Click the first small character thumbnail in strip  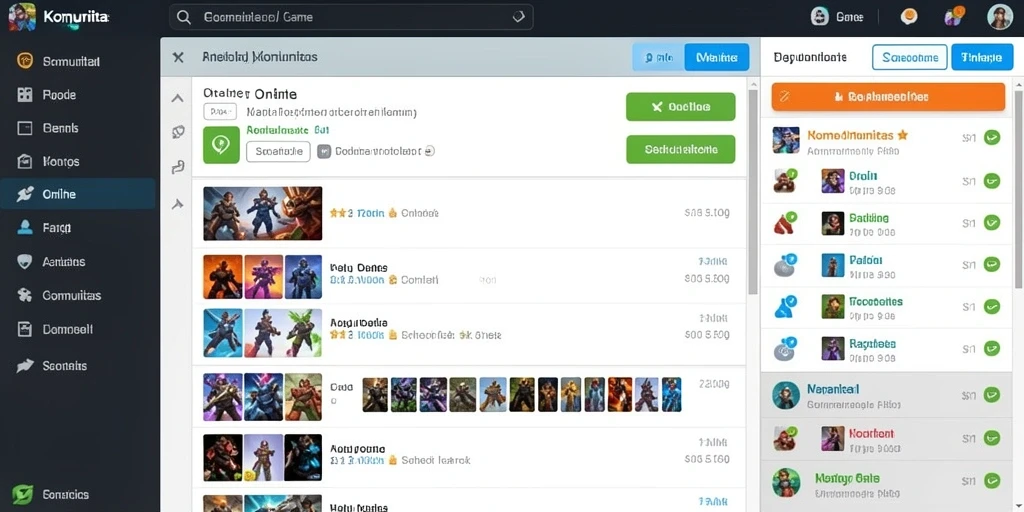pyautogui.click(x=375, y=394)
